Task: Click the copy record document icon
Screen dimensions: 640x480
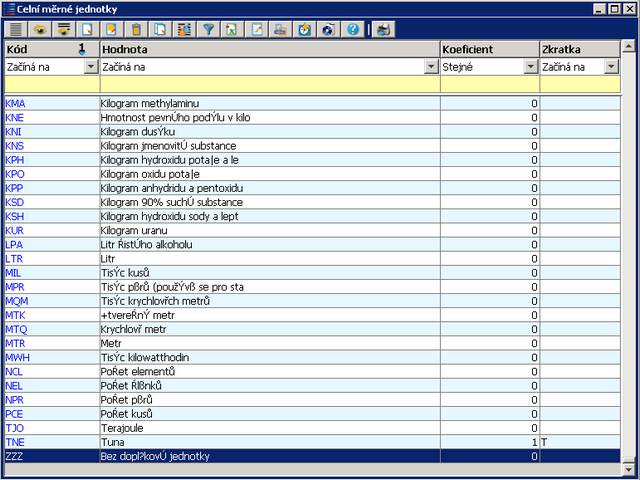Action: pyautogui.click(x=161, y=29)
